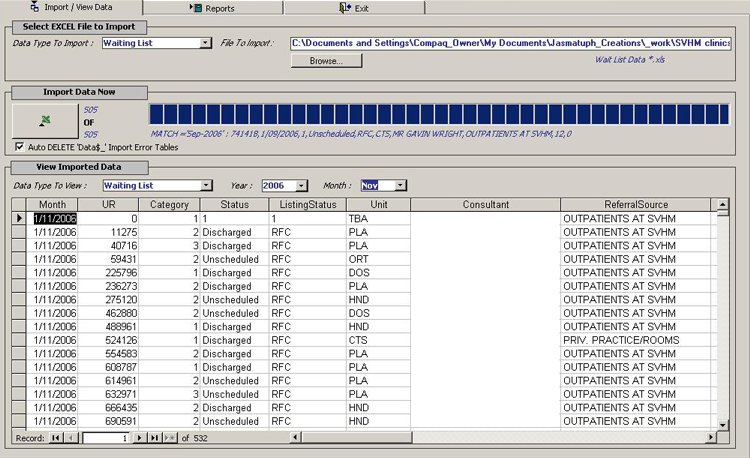Click the ListingStatus column header
Screen dimensions: 750x458
(x=308, y=205)
